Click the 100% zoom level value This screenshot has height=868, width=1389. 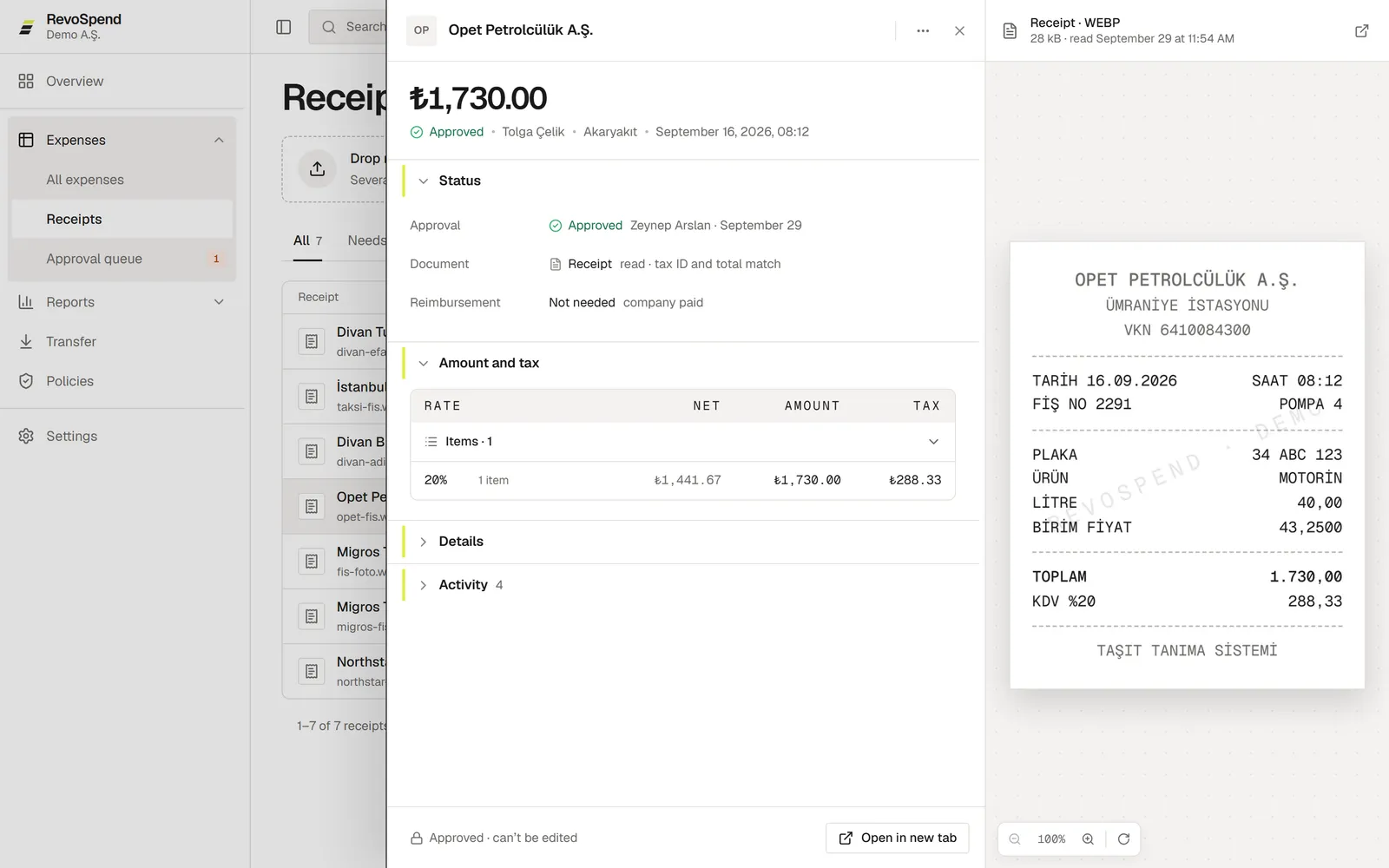(x=1051, y=838)
